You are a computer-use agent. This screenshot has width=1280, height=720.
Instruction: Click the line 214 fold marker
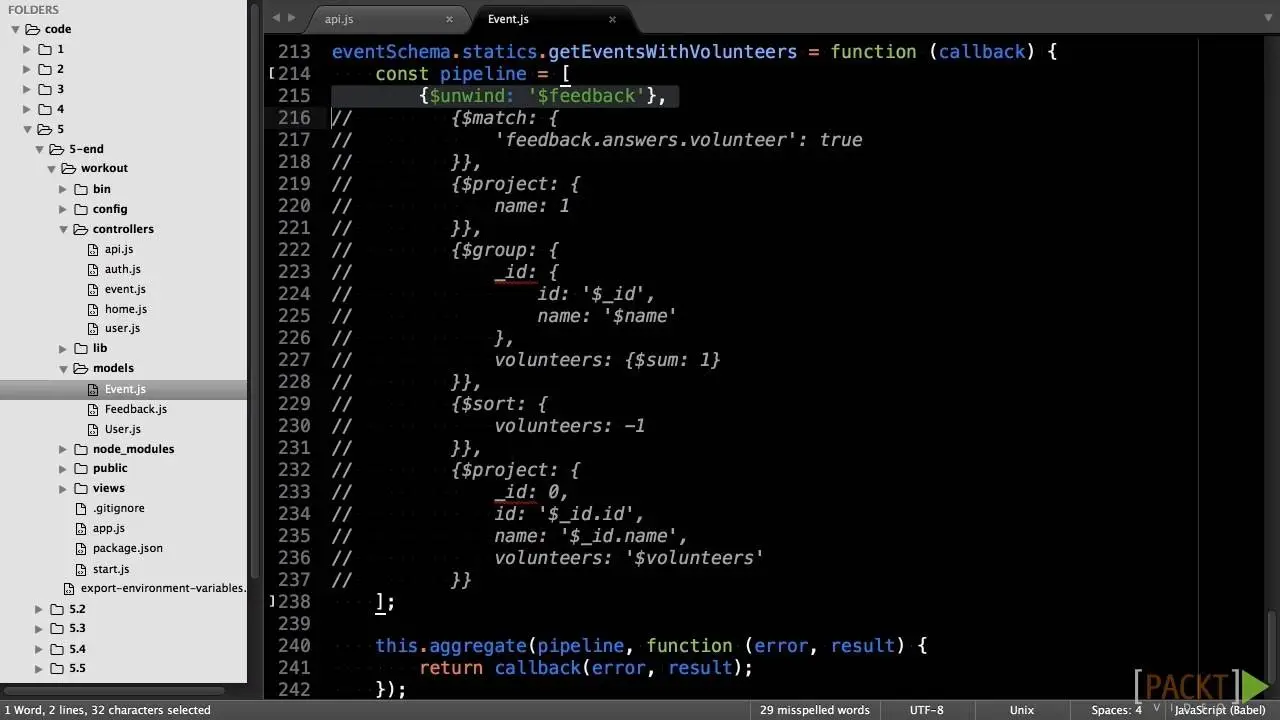[x=272, y=74]
